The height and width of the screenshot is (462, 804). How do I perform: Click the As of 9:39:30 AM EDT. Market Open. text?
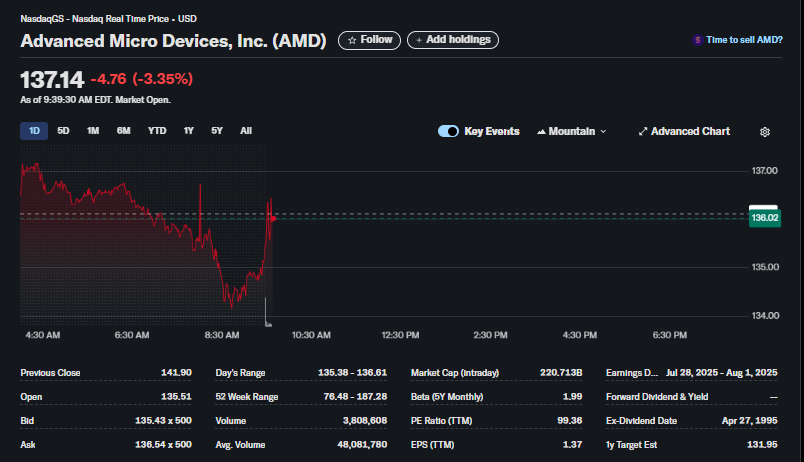(x=95, y=100)
